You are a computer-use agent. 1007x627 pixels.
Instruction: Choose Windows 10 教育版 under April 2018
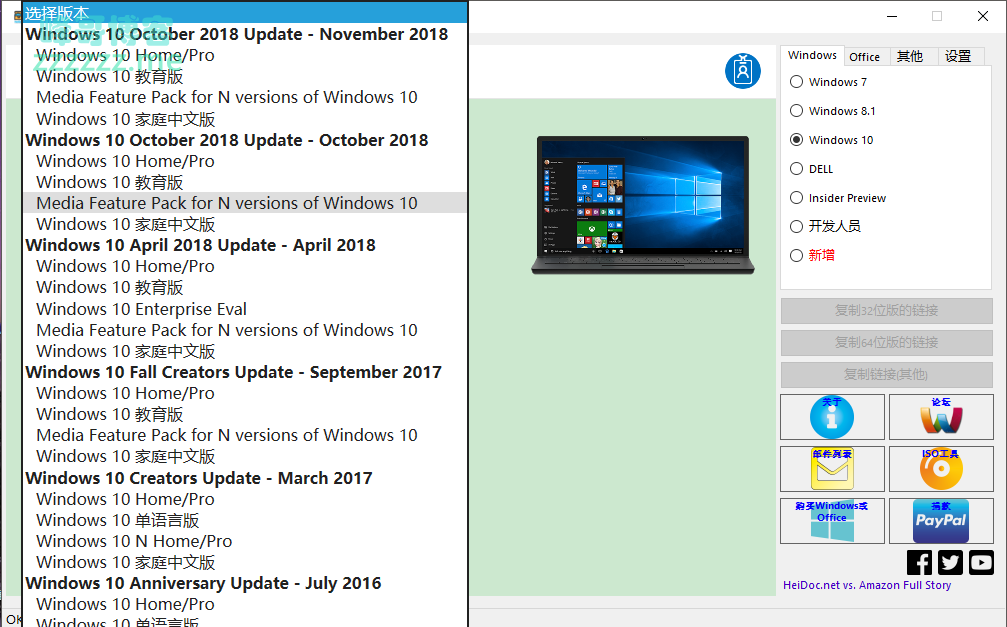coord(245,287)
